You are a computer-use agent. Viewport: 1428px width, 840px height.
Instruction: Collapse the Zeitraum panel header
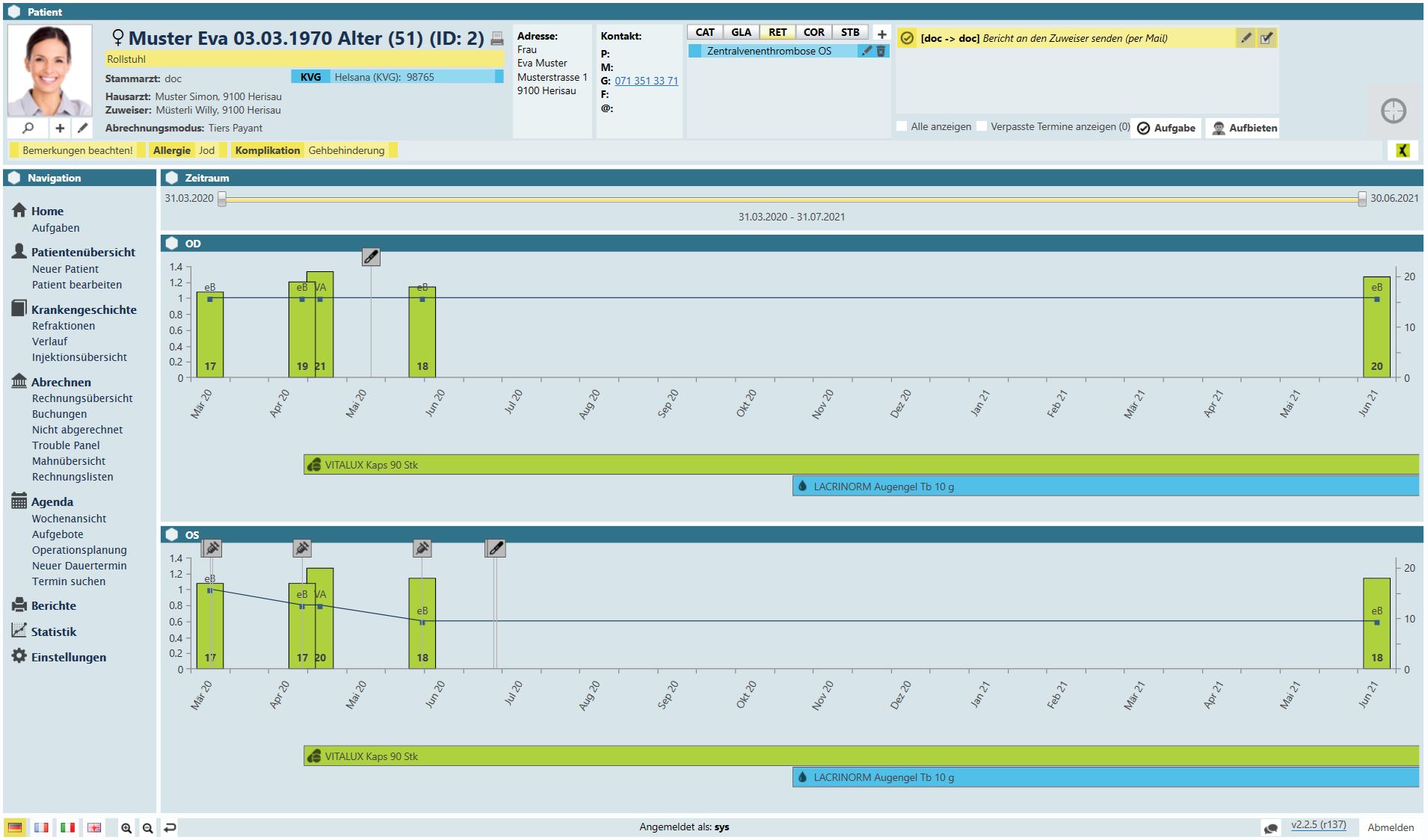(173, 178)
